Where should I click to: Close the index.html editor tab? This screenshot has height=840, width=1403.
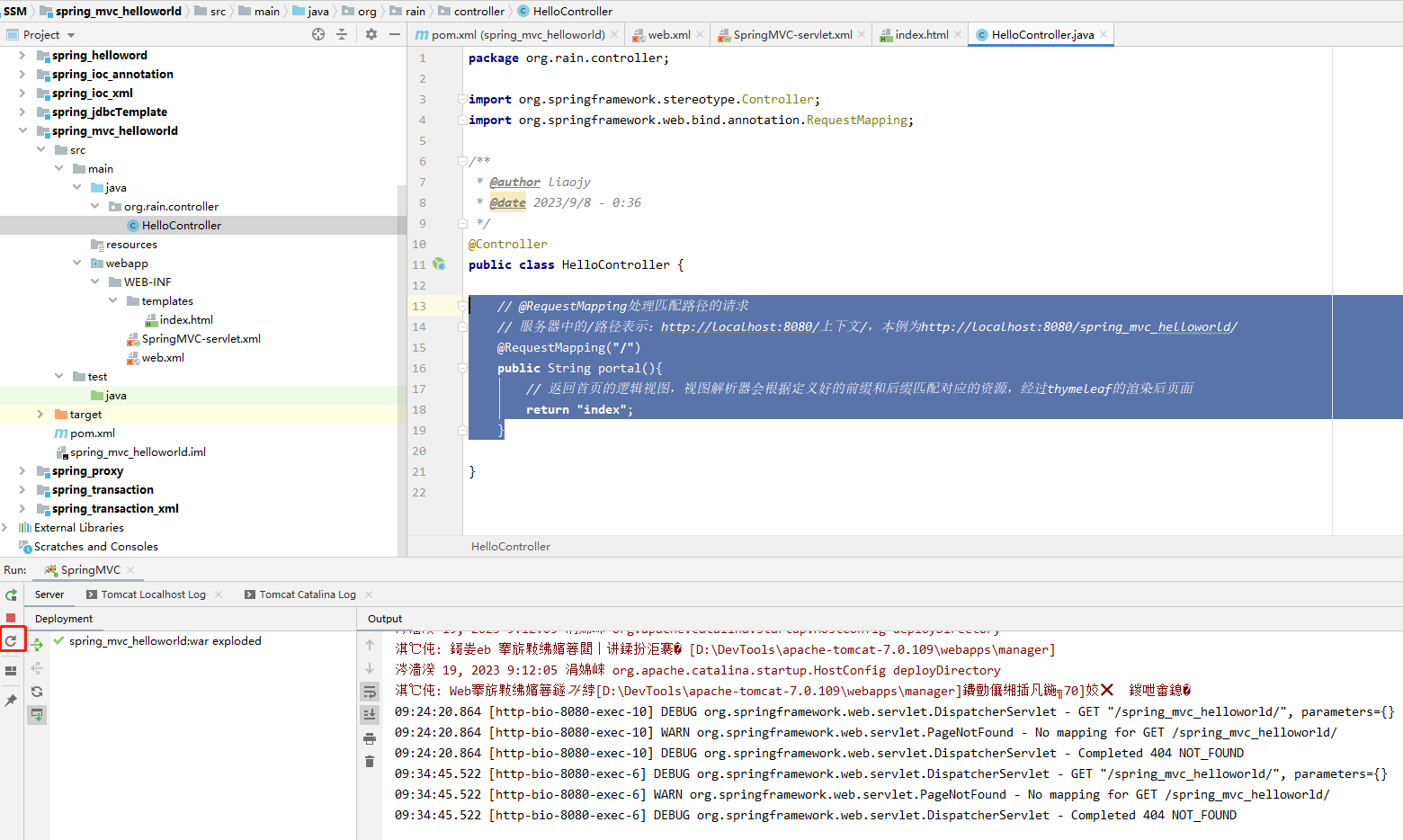pyautogui.click(x=958, y=34)
